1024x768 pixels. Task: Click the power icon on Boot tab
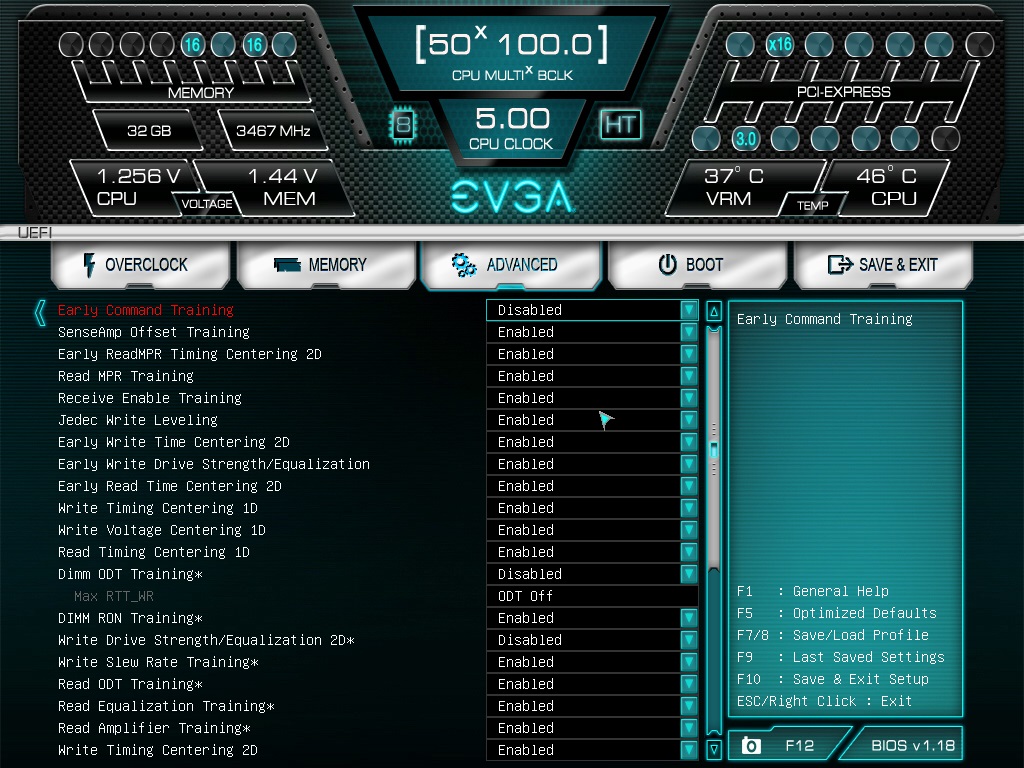[x=667, y=264]
